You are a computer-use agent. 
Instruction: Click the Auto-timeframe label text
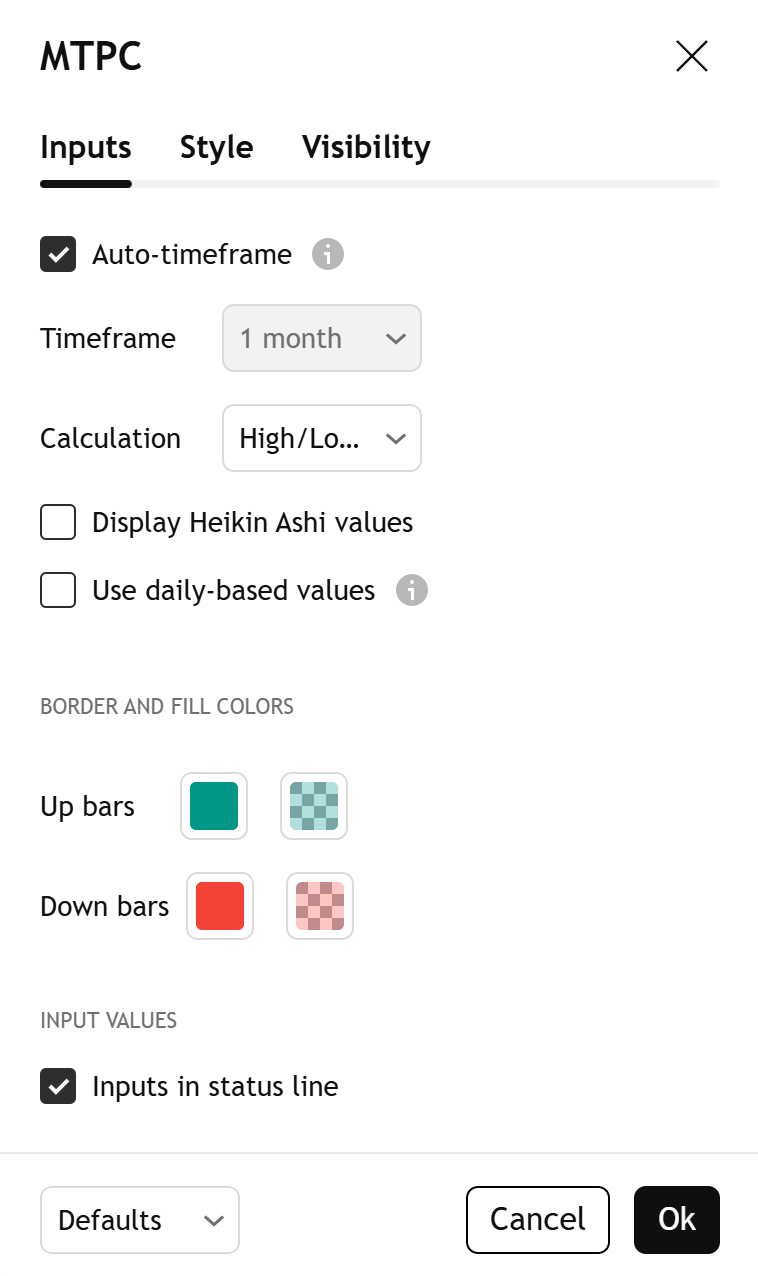(x=192, y=255)
